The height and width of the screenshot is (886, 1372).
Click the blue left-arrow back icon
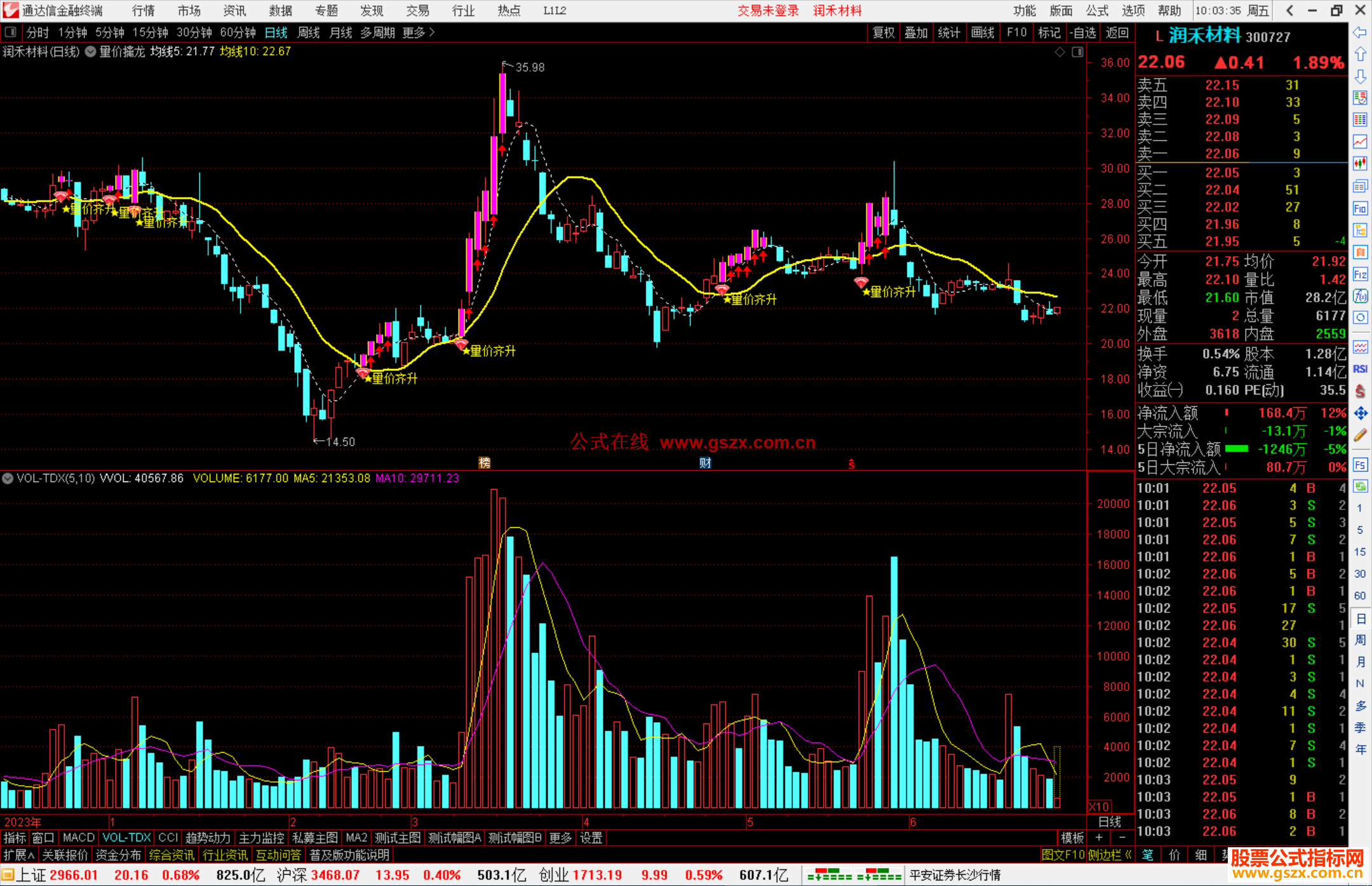point(1360,32)
